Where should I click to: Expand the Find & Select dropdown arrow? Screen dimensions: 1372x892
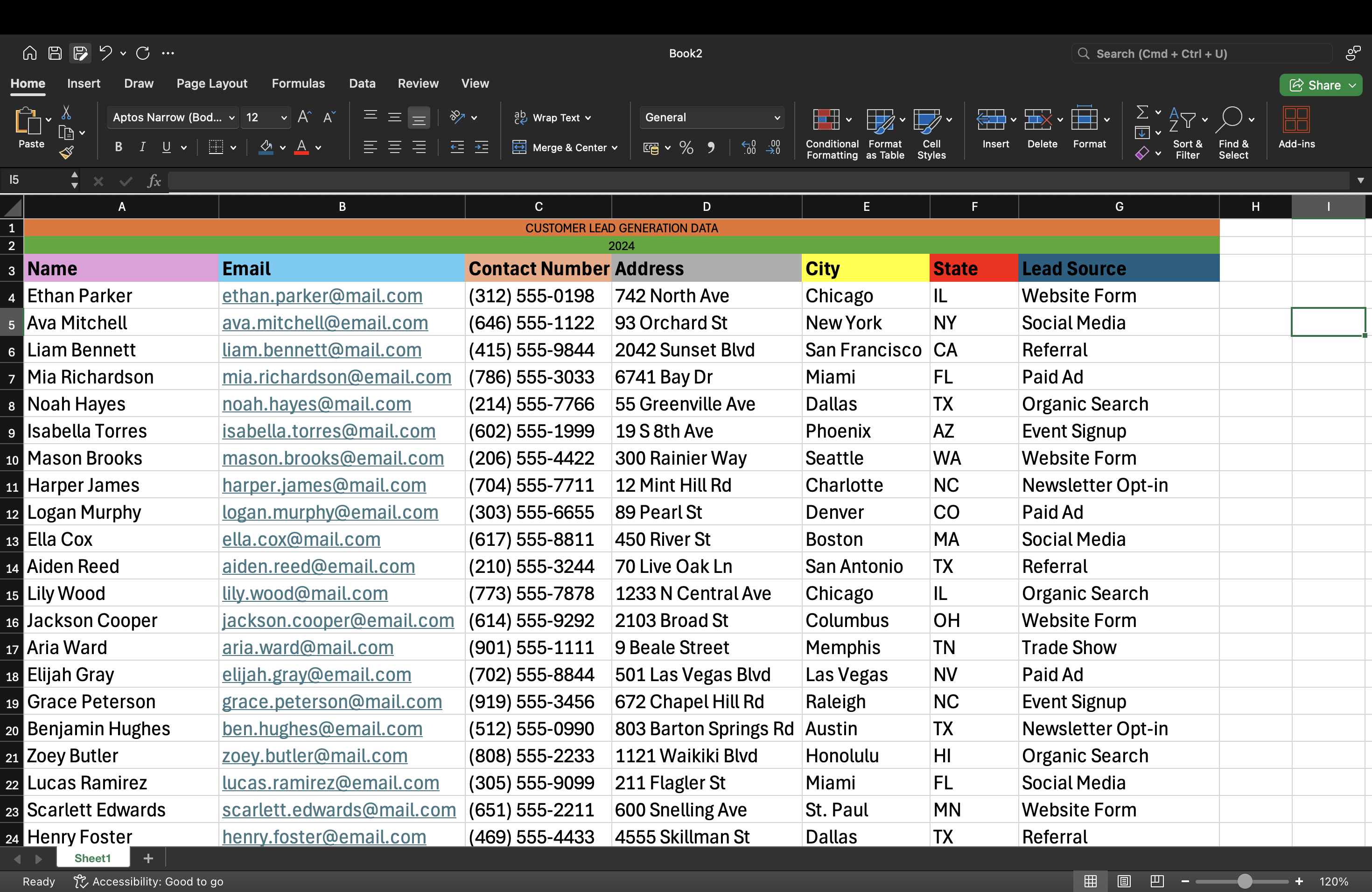(1251, 120)
